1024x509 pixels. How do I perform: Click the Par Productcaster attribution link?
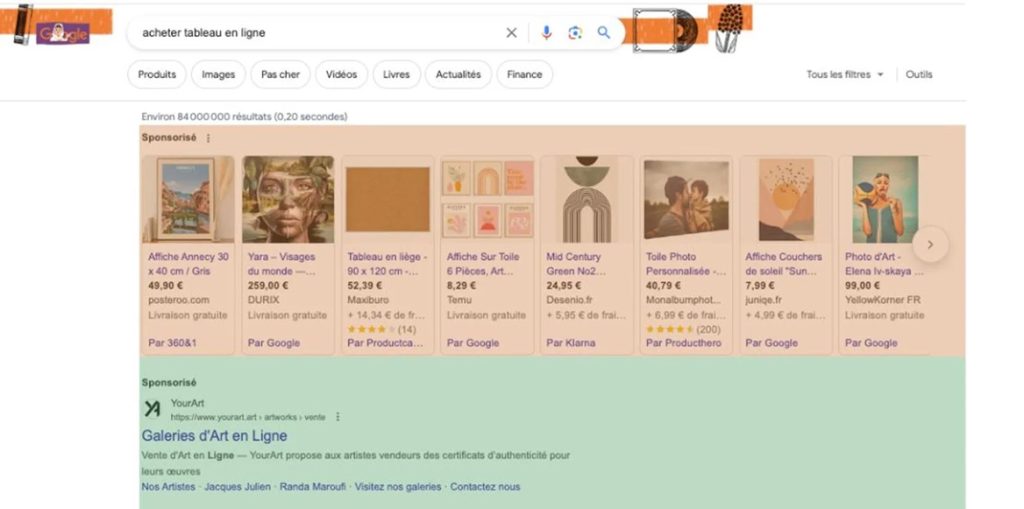click(x=385, y=343)
